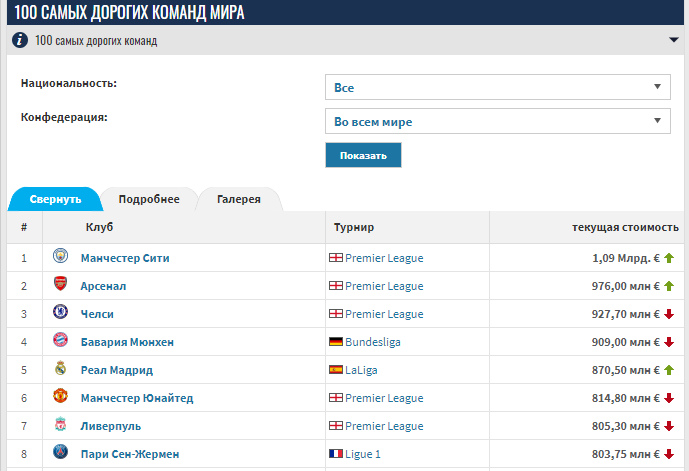Open the Ligue 1 tournament link
Screen dimensions: 689x471
pyautogui.click(x=363, y=454)
